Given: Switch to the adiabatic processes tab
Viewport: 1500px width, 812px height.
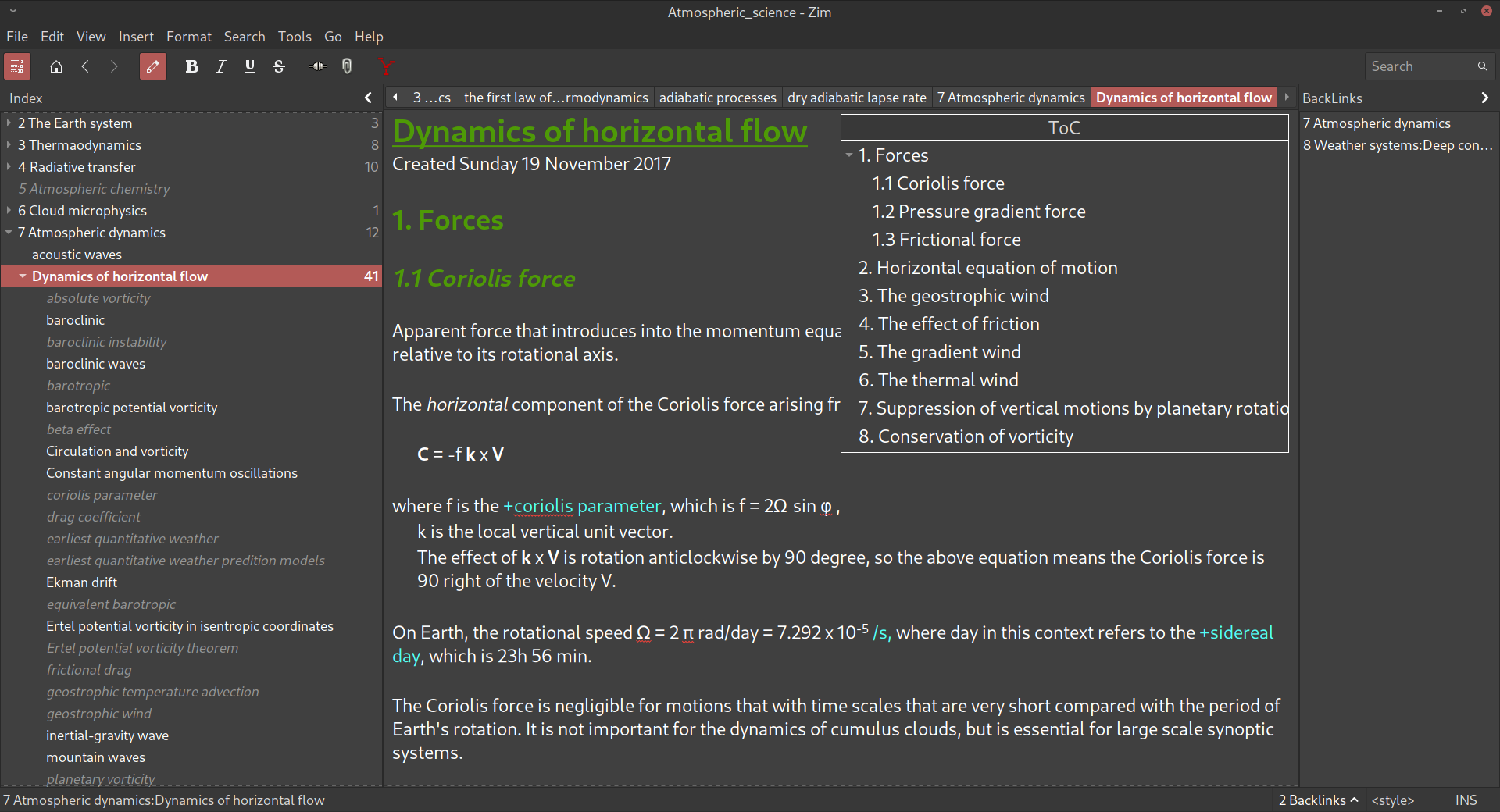Looking at the screenshot, I should point(717,97).
